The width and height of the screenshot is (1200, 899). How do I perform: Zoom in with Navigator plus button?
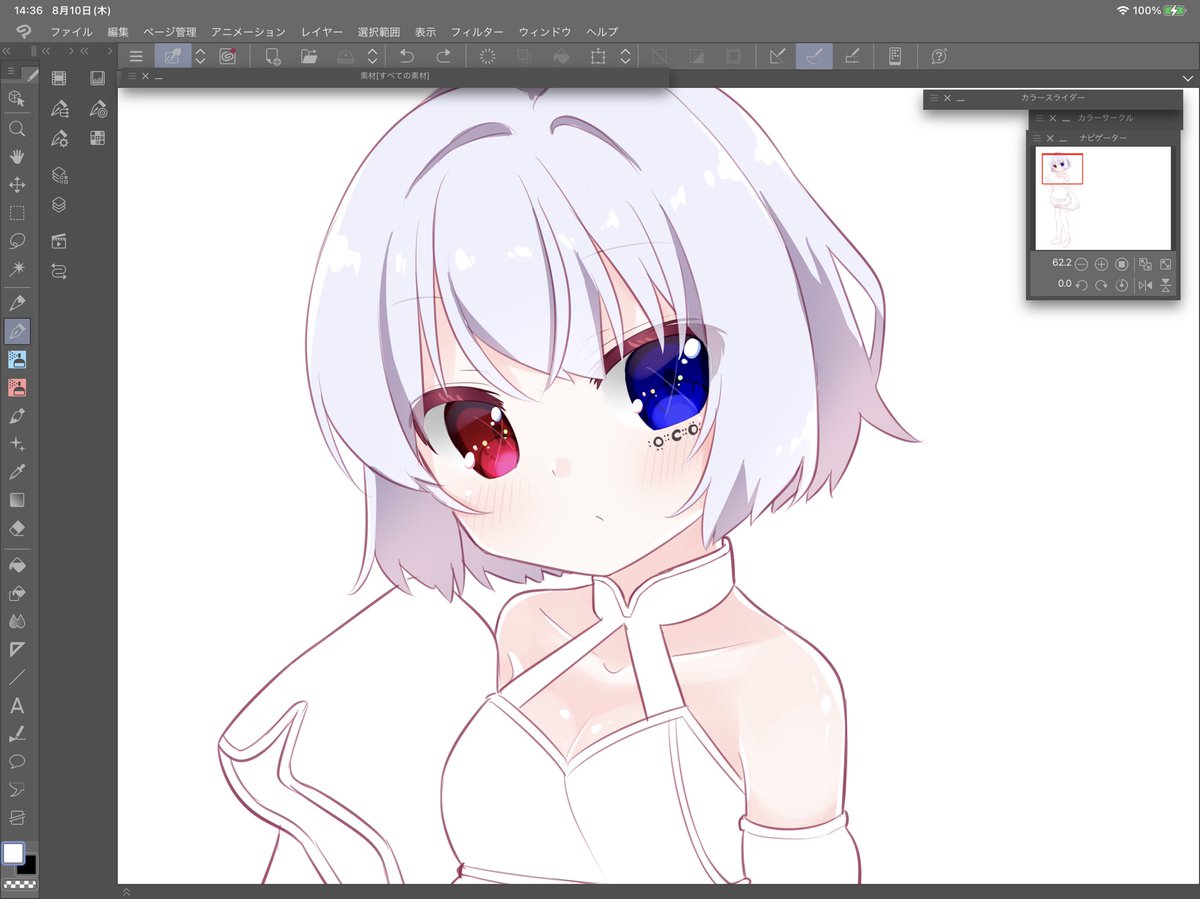point(1101,264)
